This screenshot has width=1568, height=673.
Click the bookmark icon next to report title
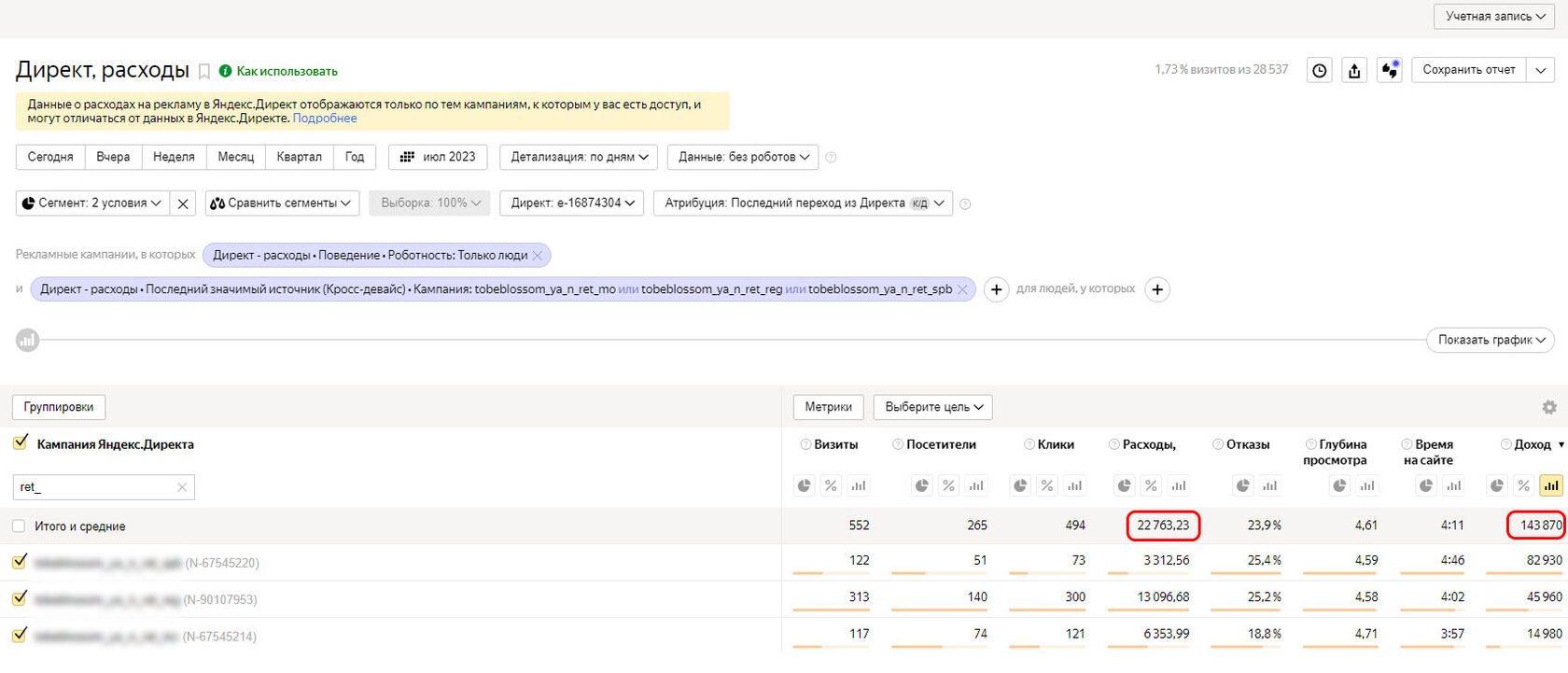[x=204, y=72]
